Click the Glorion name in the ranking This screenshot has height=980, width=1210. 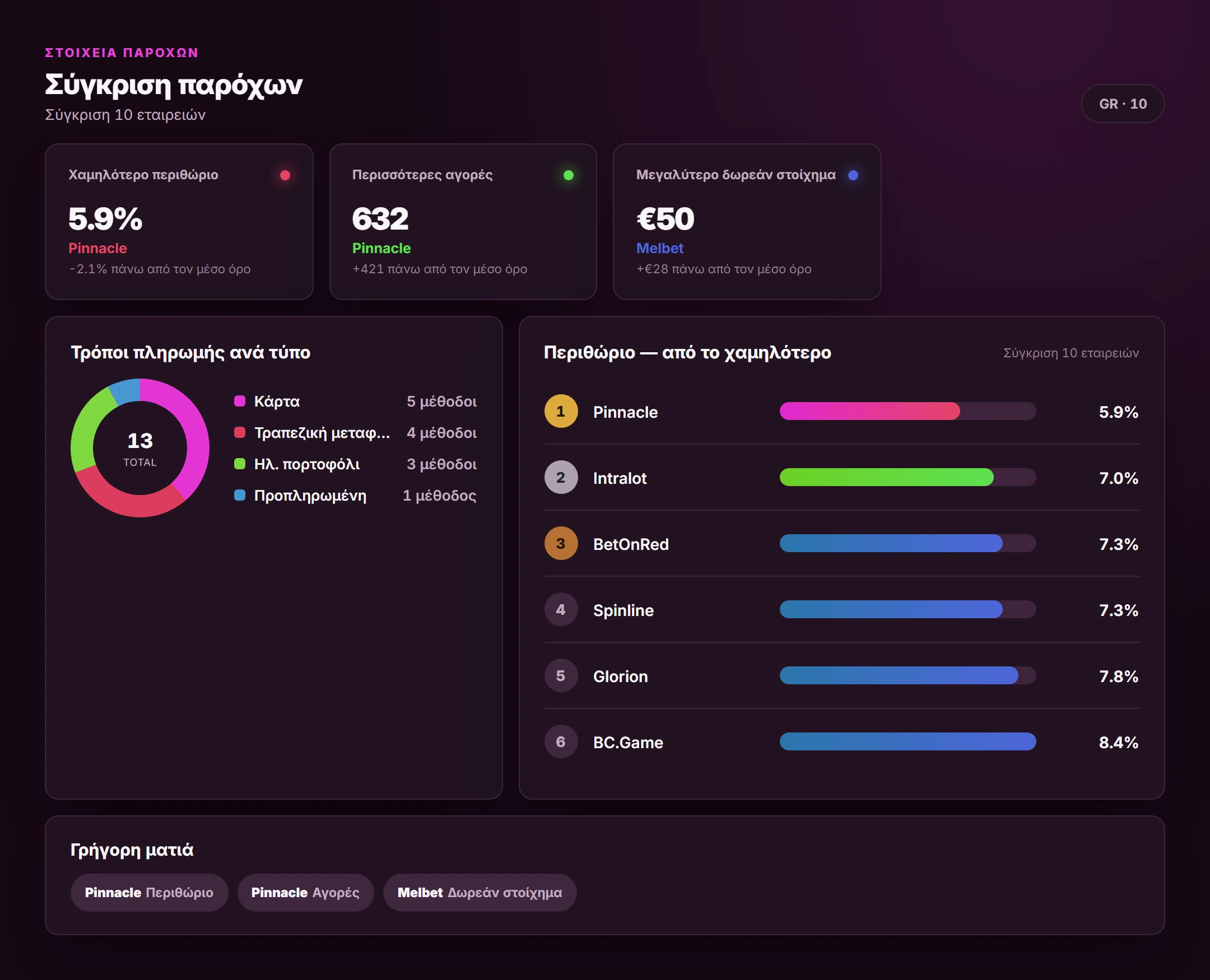621,676
